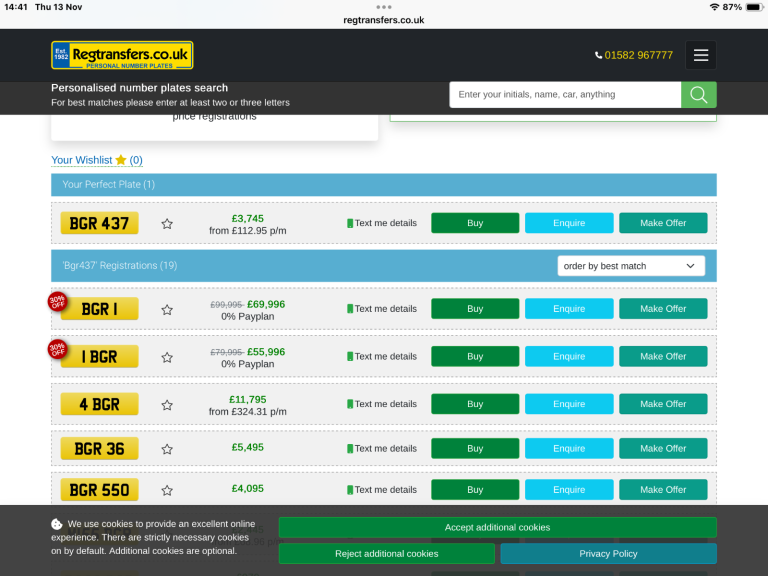768x576 pixels.
Task: Reject additional cookies
Action: 386,553
